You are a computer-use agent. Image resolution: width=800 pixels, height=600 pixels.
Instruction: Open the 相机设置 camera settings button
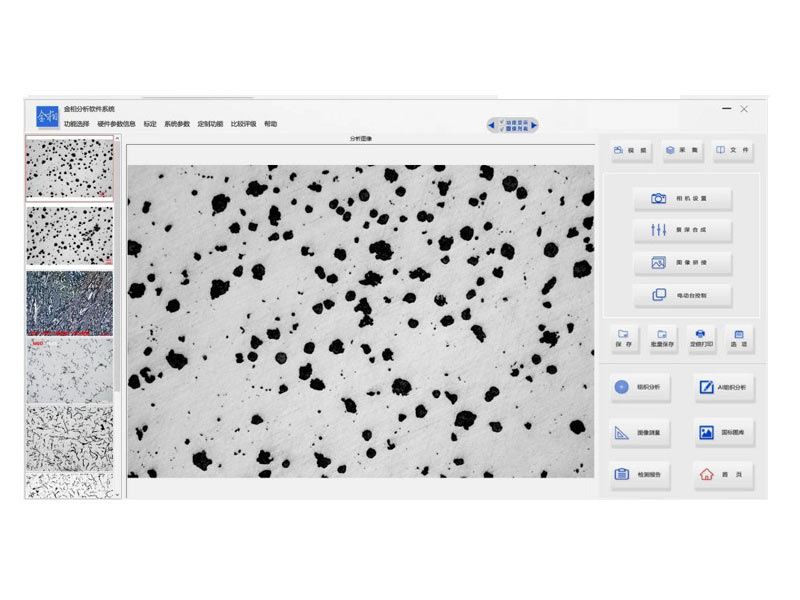[x=682, y=199]
